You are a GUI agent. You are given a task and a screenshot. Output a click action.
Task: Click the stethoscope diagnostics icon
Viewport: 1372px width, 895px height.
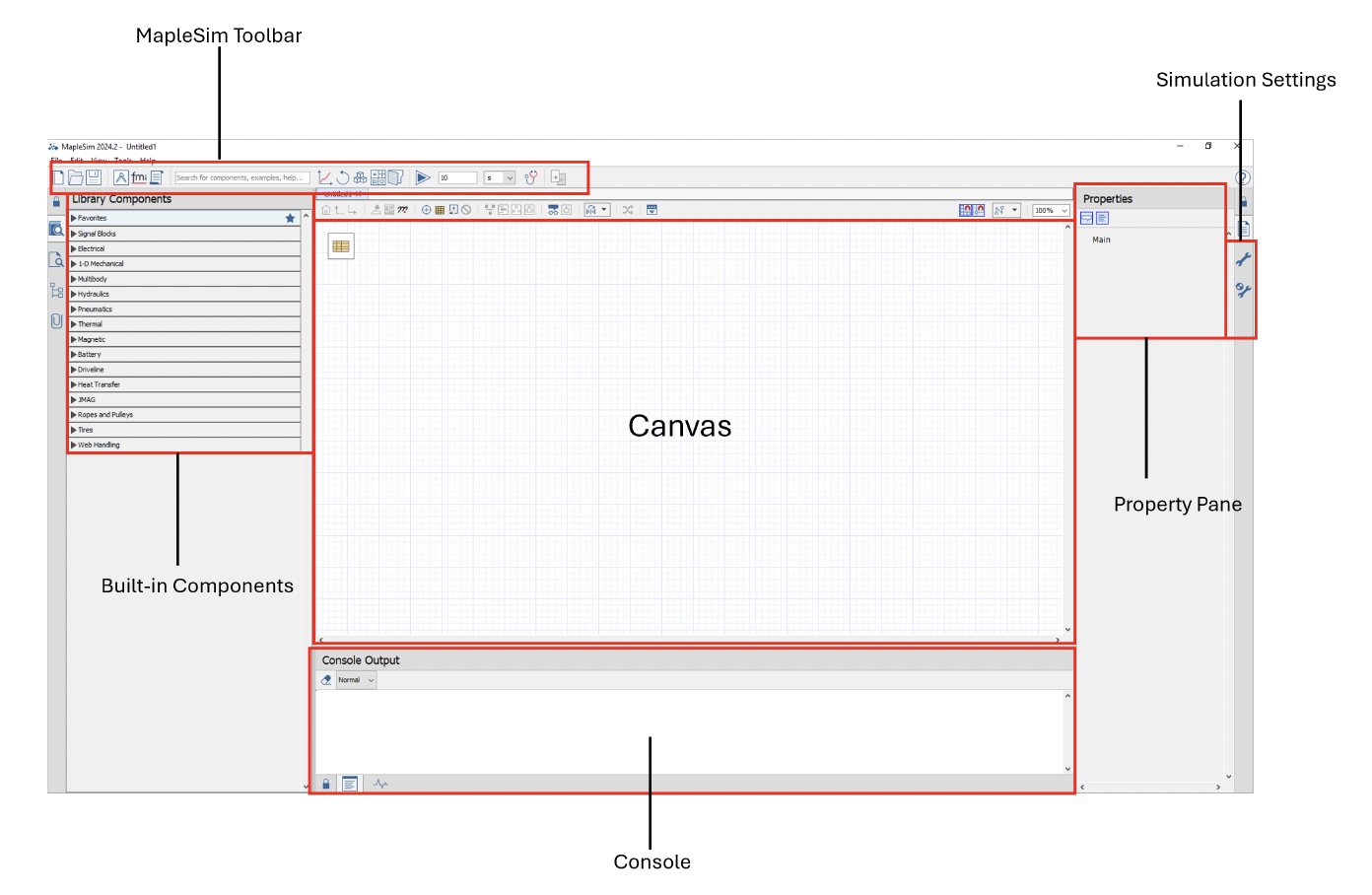(531, 177)
